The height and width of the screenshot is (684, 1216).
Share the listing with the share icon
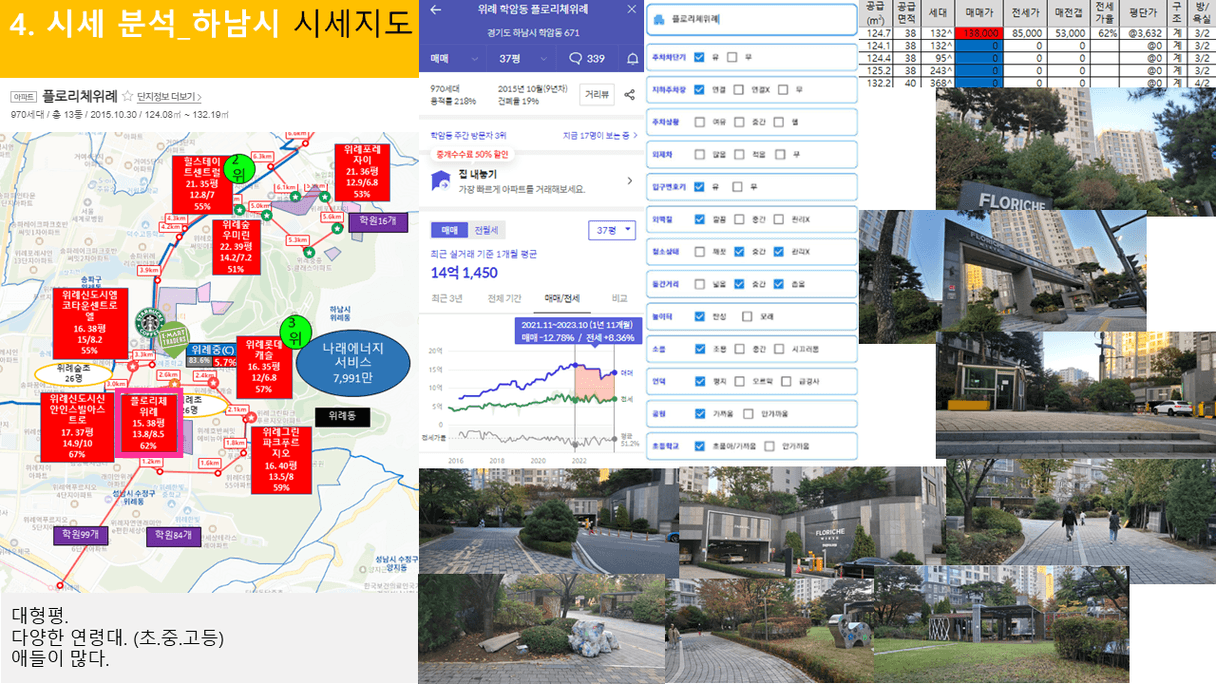(x=629, y=95)
